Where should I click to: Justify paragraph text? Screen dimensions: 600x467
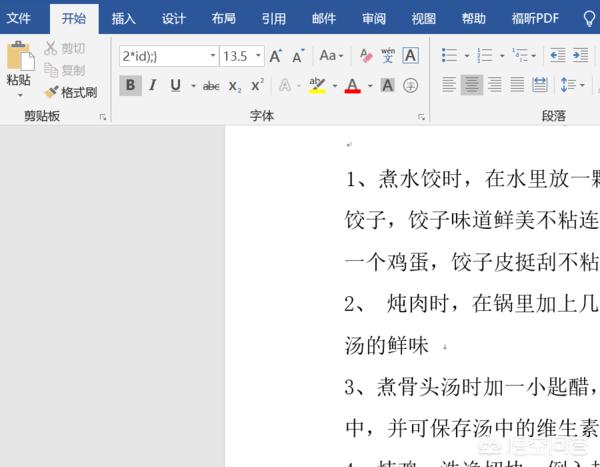click(517, 85)
